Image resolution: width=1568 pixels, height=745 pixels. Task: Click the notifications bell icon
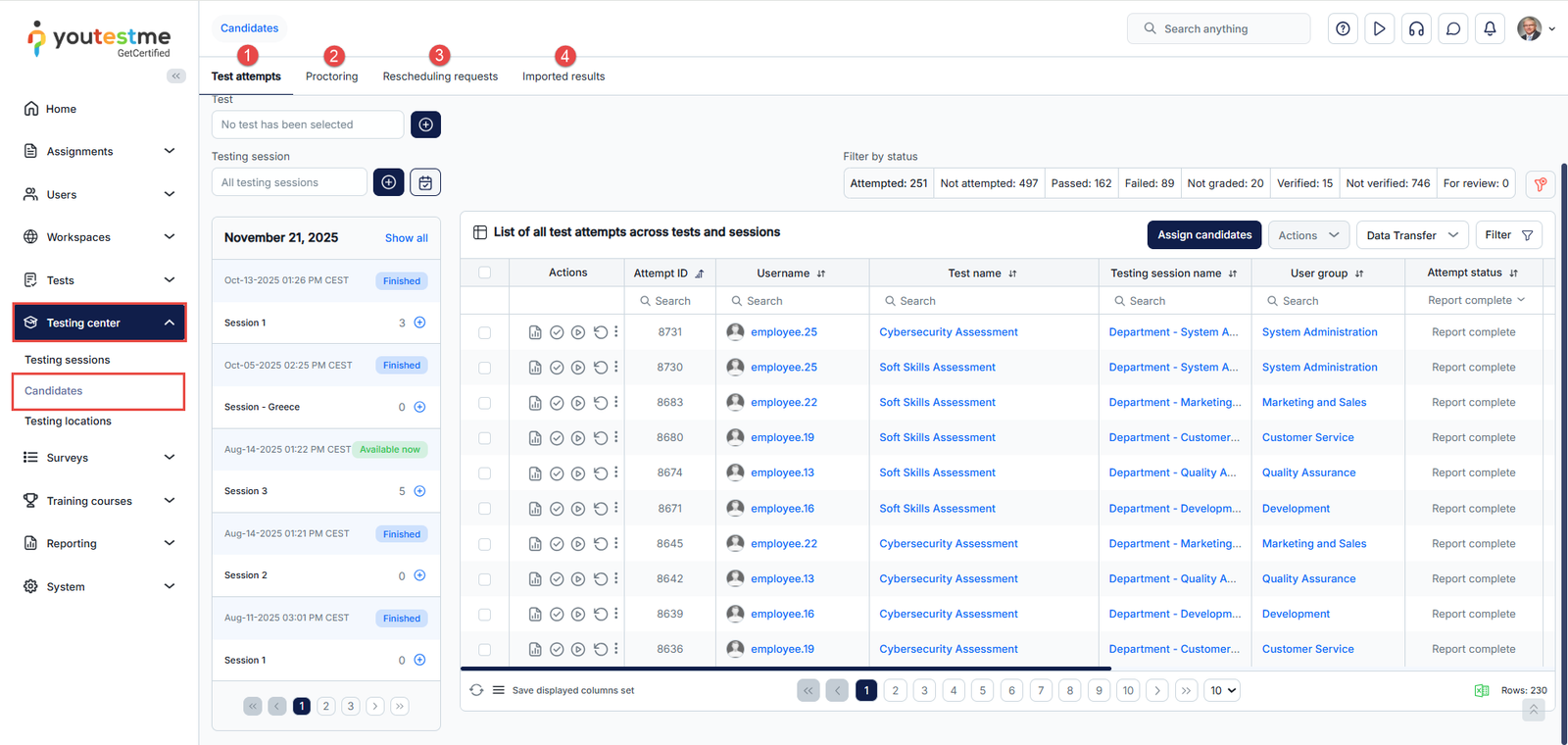click(1490, 28)
